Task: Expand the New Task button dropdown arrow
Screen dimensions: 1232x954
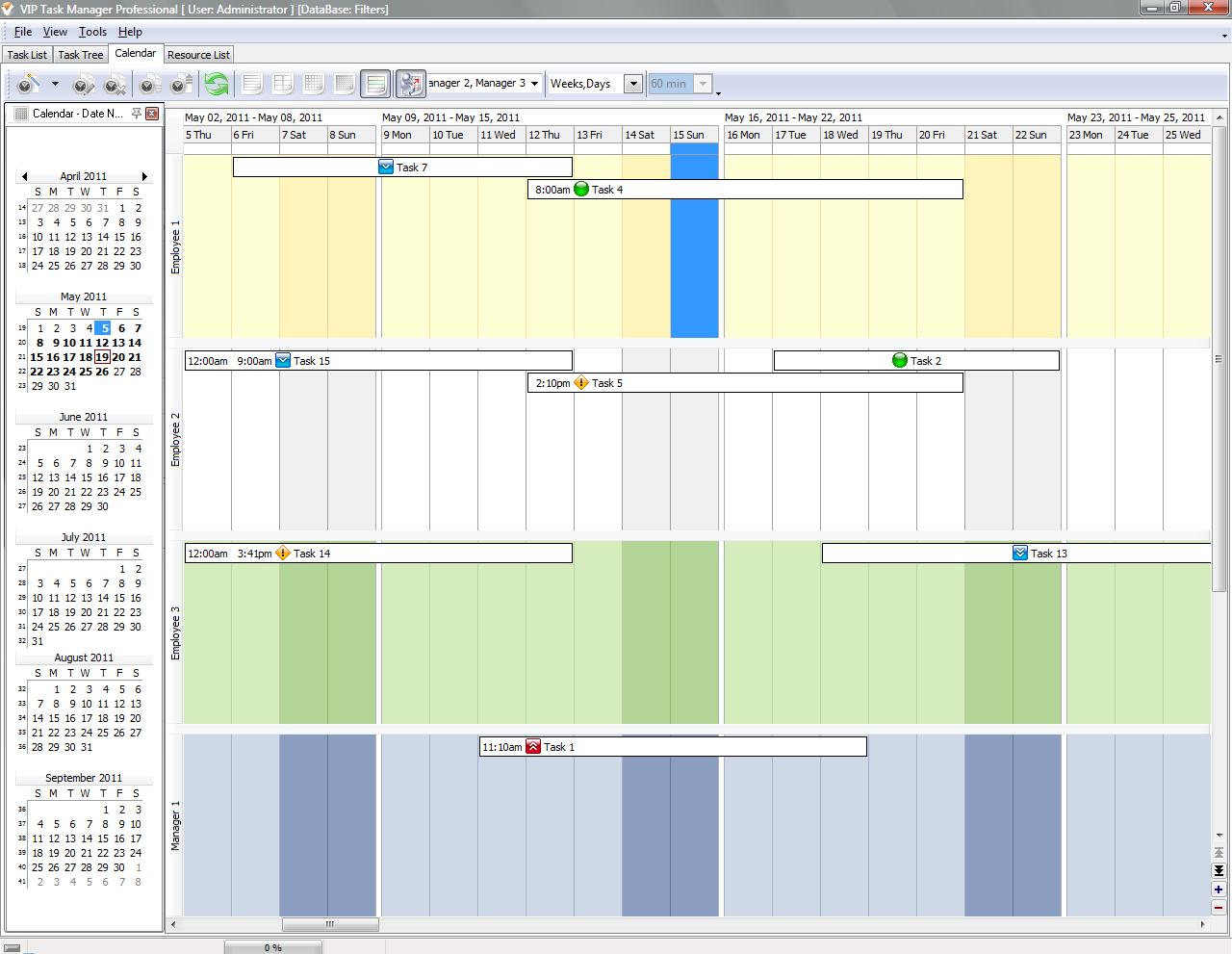Action: pyautogui.click(x=55, y=85)
